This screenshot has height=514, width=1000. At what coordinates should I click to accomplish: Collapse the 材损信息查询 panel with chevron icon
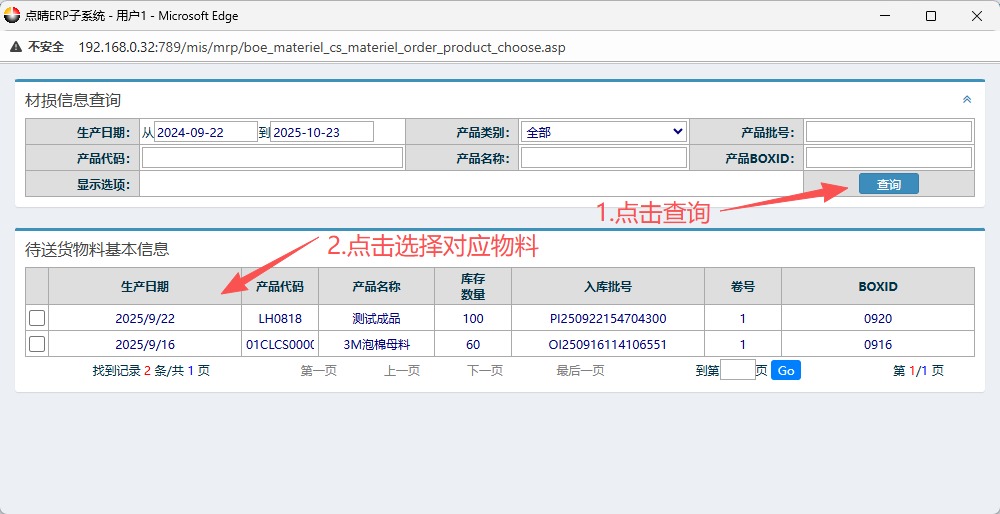pos(966,100)
